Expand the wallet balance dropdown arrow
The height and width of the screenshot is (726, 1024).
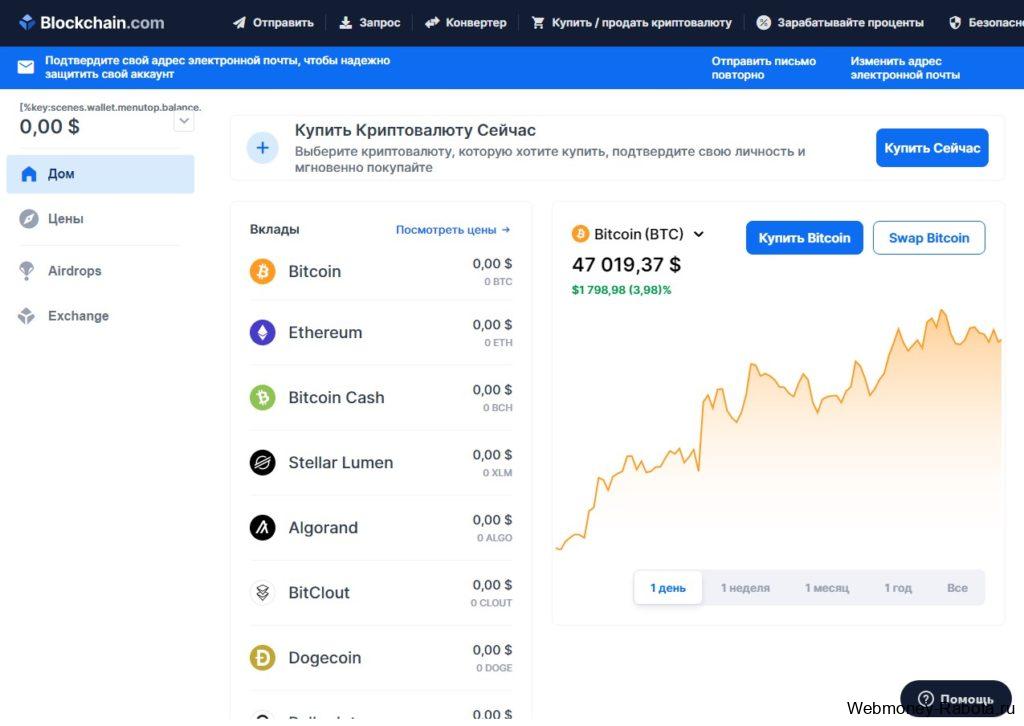(184, 121)
